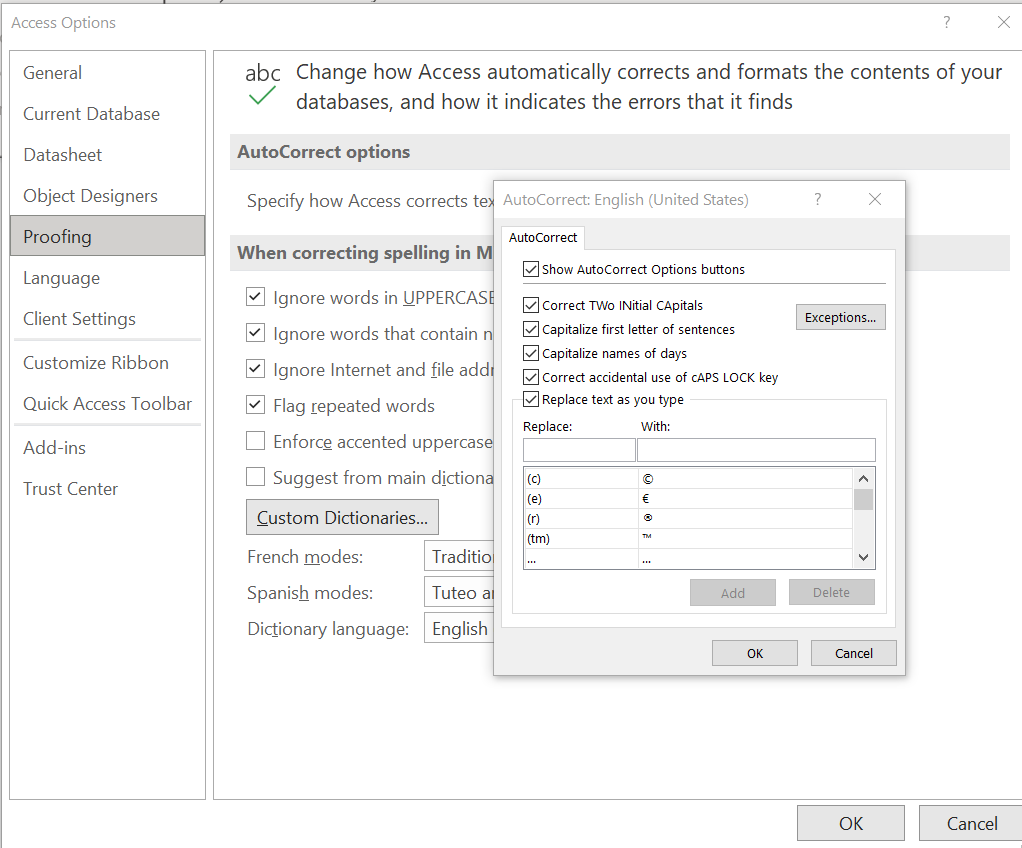Viewport: 1022px width, 848px height.
Task: Open AutoCorrect Exceptions dialog
Action: (x=840, y=317)
